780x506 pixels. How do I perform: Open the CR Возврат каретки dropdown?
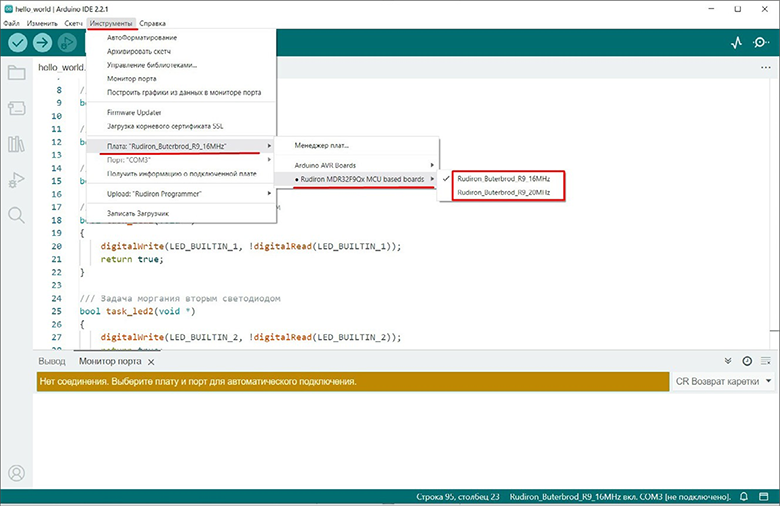click(x=723, y=382)
